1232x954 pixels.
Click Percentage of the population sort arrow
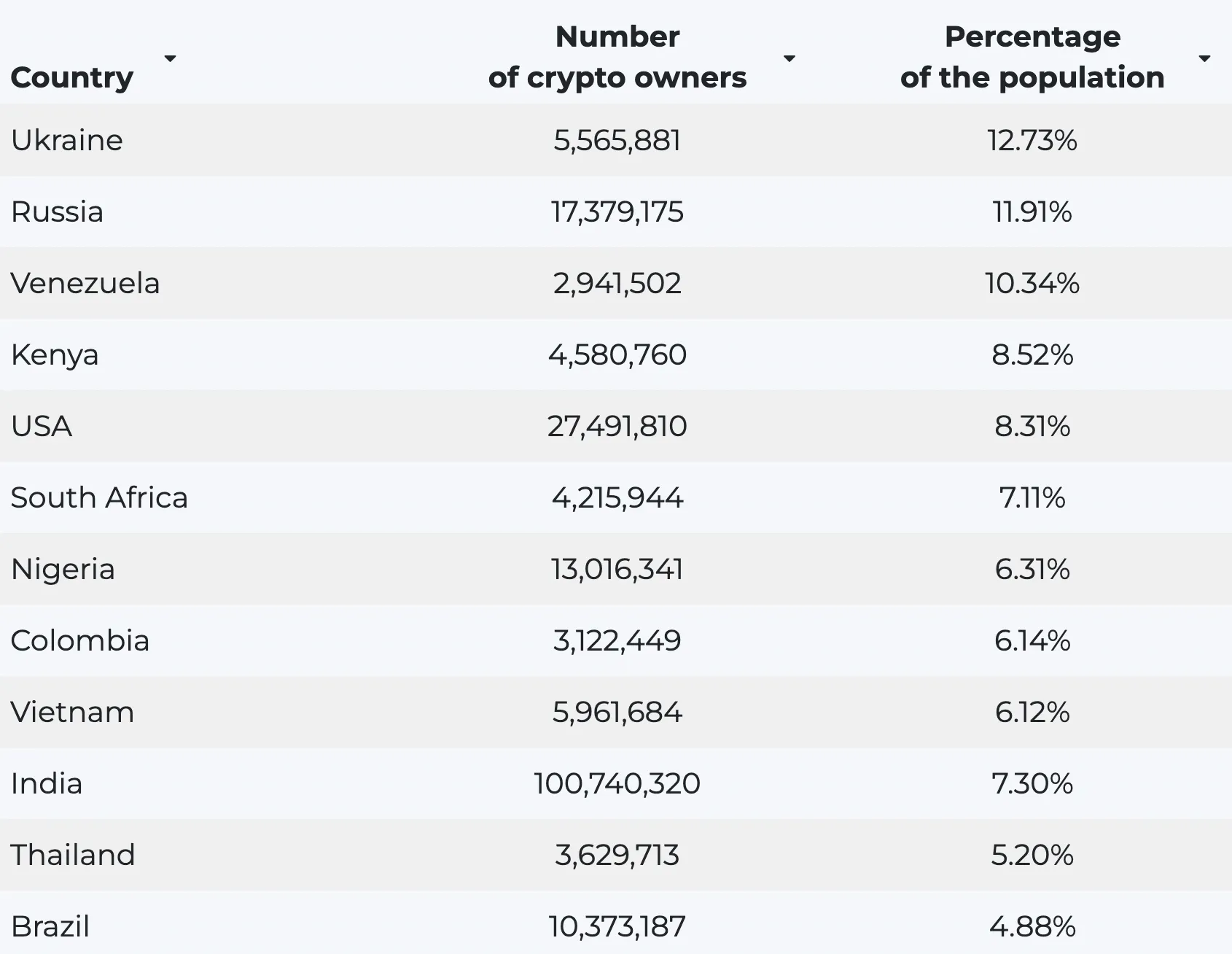coord(1204,58)
